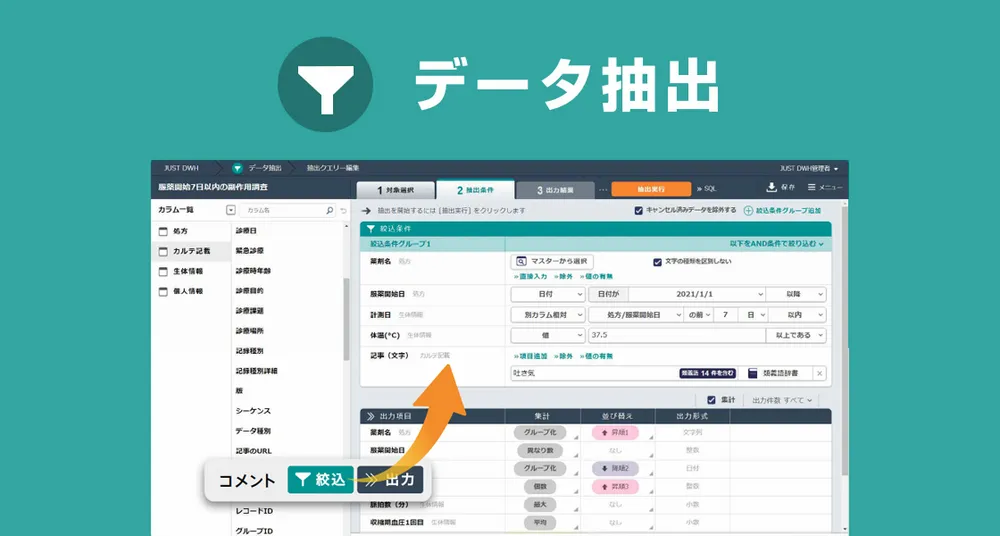Open the 平均 aggregate dropdown
The width and height of the screenshot is (1000, 536).
tap(540, 522)
